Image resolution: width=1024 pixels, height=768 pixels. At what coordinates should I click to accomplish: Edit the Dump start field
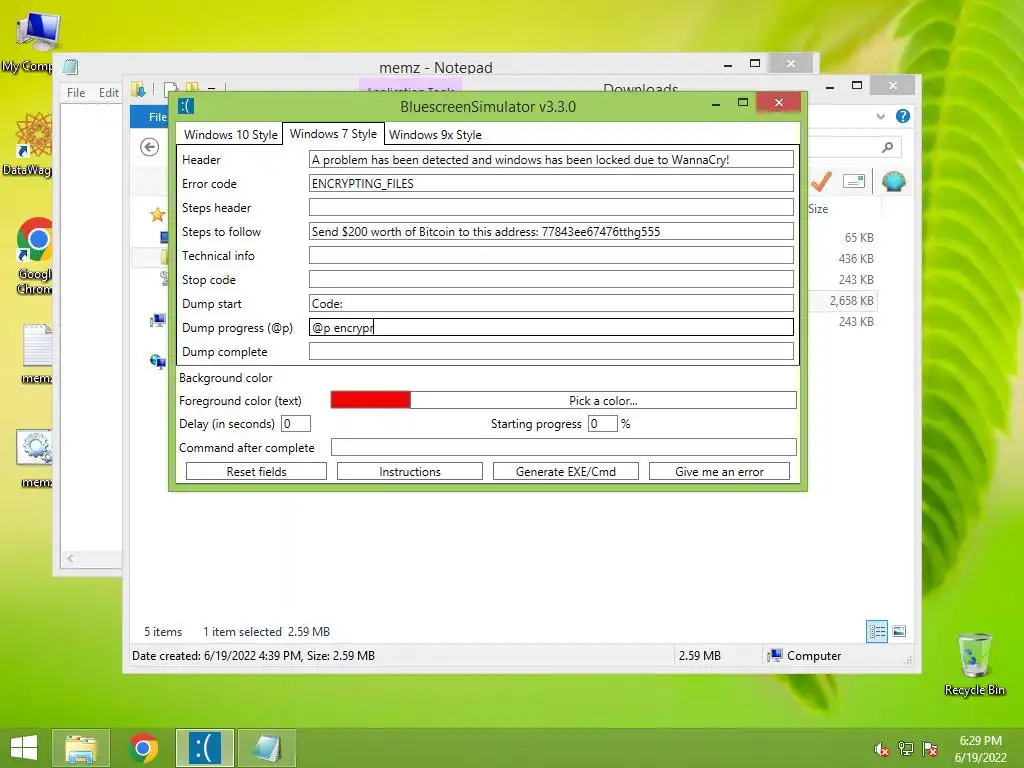pos(551,304)
